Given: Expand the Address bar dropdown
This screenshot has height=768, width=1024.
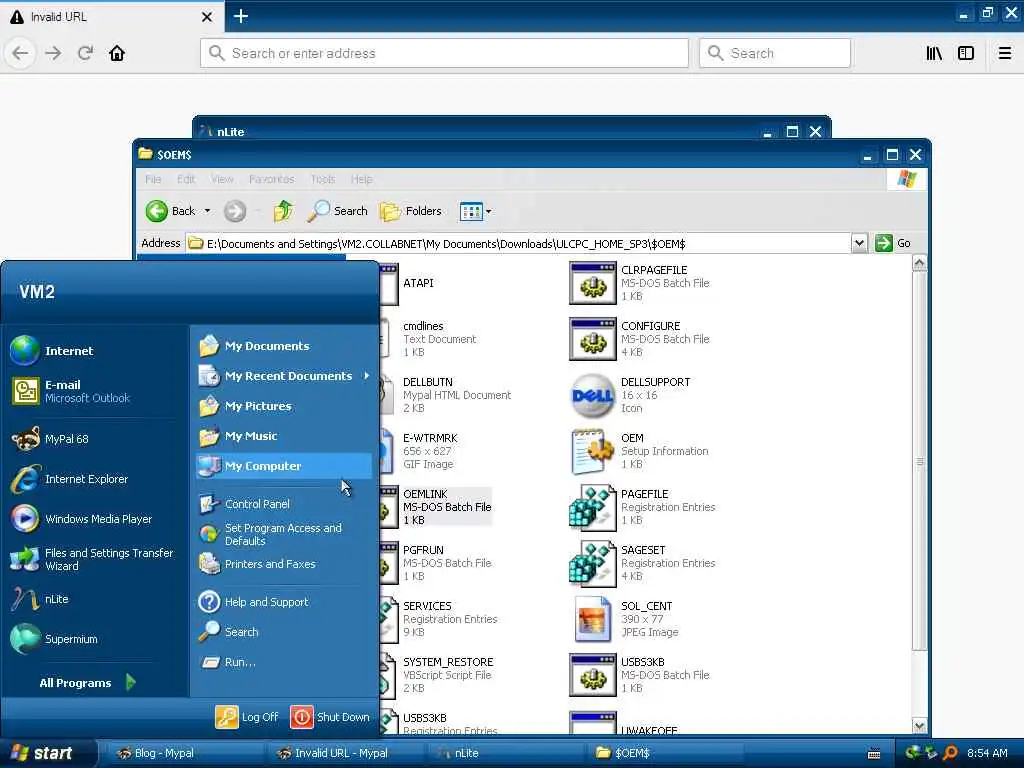Looking at the screenshot, I should pyautogui.click(x=859, y=243).
